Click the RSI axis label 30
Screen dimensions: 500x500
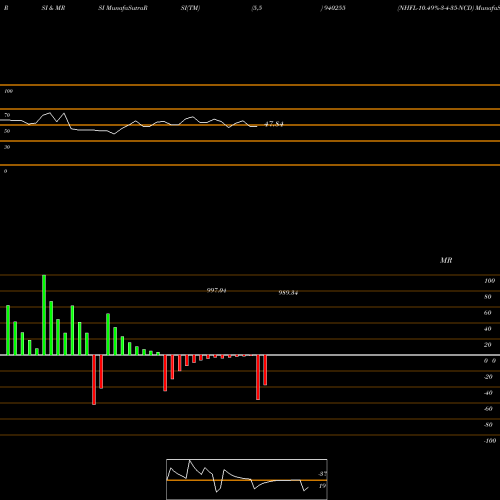7,147
